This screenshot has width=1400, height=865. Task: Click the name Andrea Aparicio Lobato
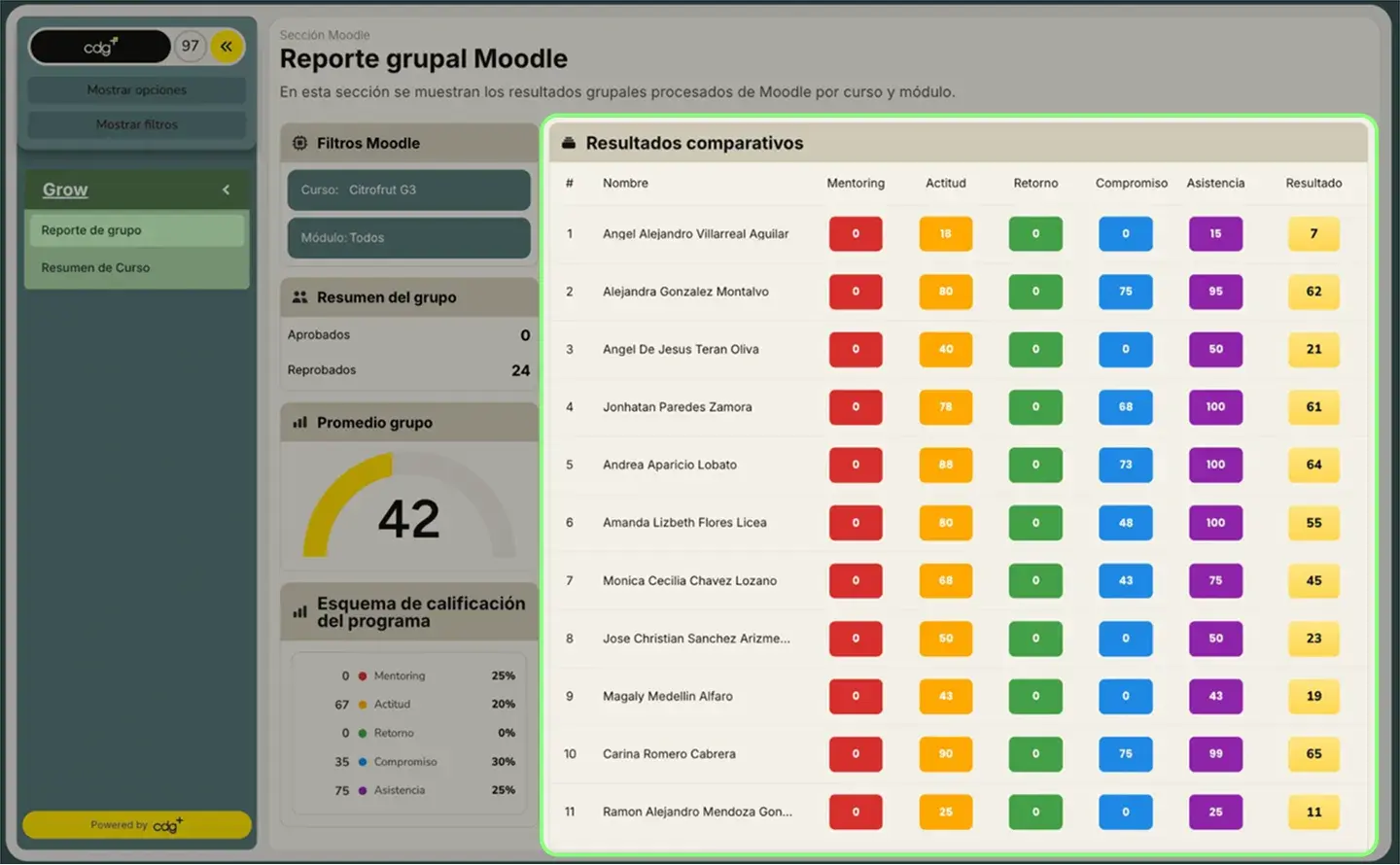pyautogui.click(x=670, y=465)
